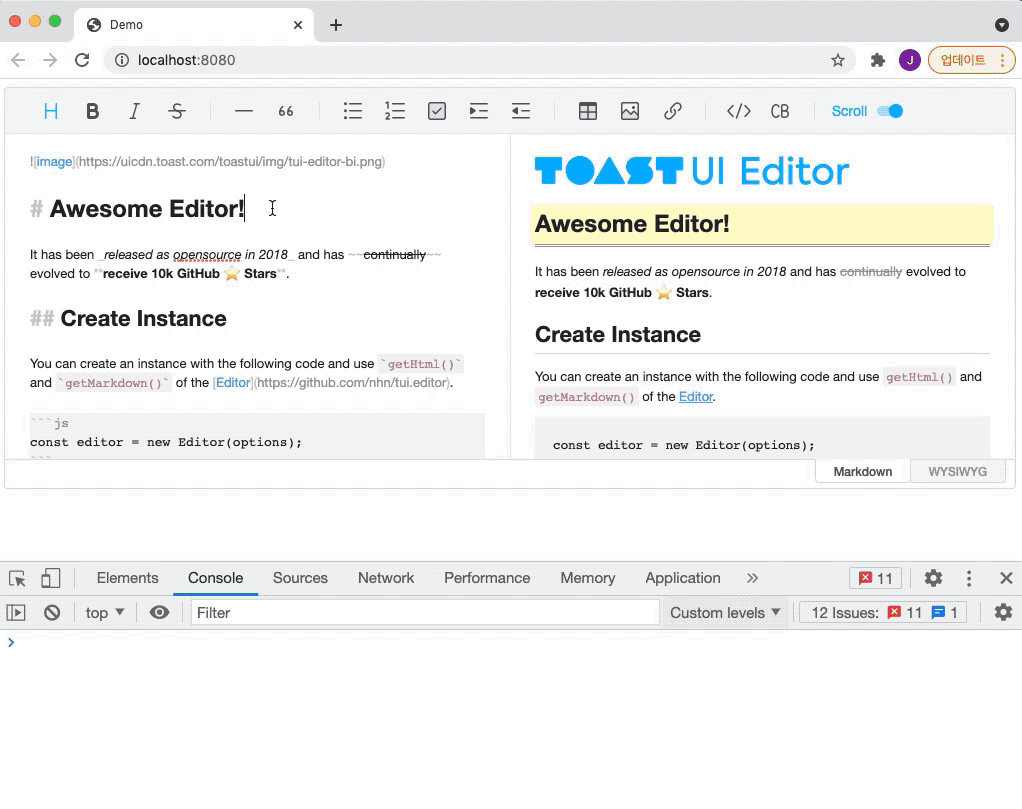Open the insert image dialog
Image resolution: width=1022 pixels, height=809 pixels.
pyautogui.click(x=629, y=111)
